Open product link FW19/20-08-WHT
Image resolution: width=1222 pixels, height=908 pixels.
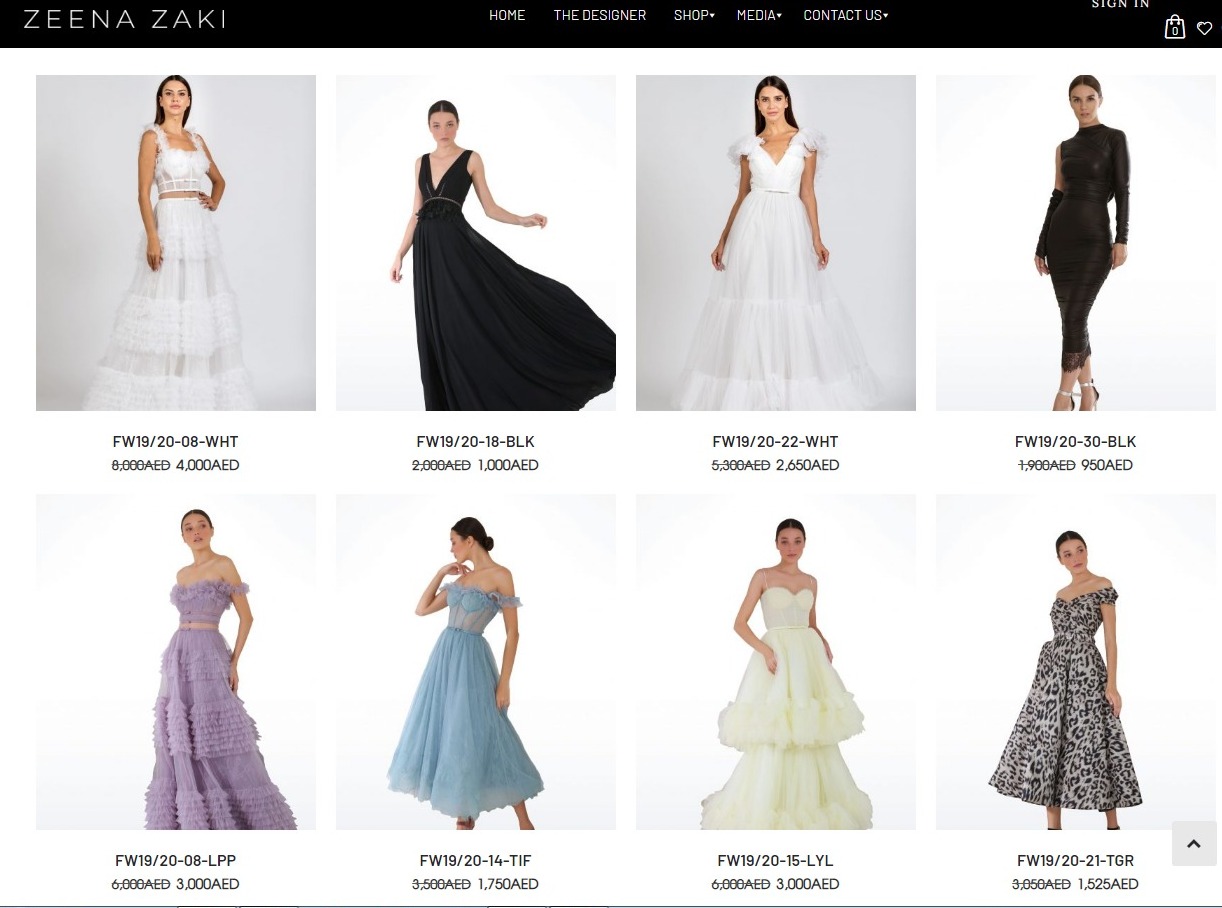click(x=176, y=441)
